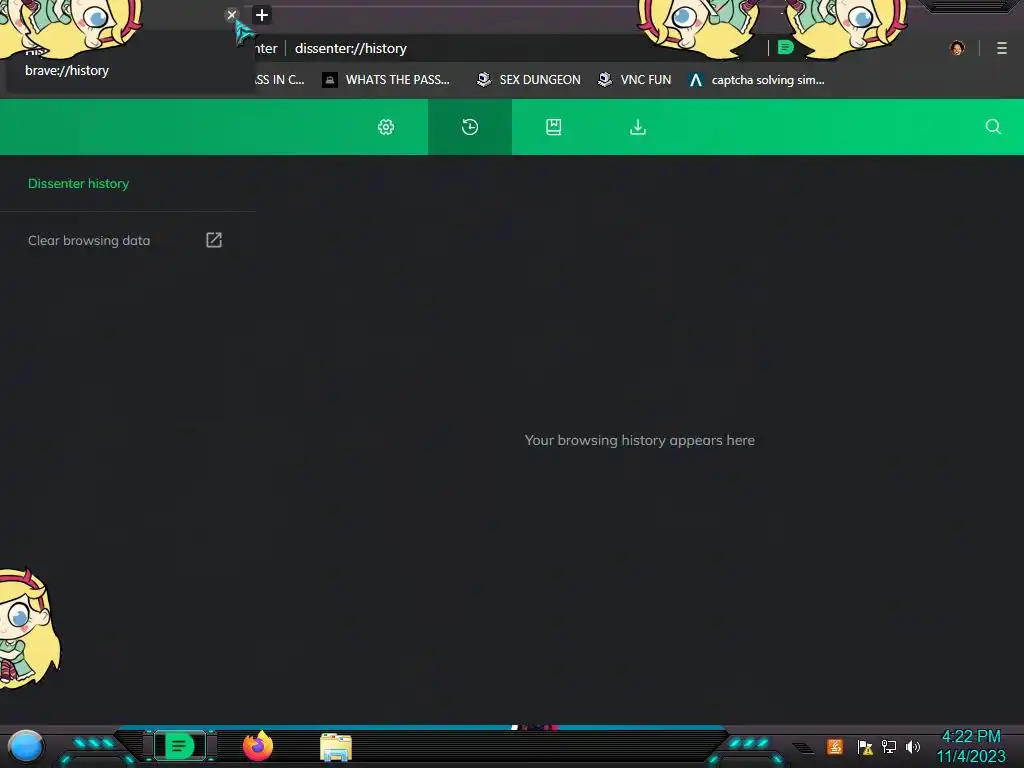Close the current browser tab
The height and width of the screenshot is (768, 1024).
(x=231, y=14)
